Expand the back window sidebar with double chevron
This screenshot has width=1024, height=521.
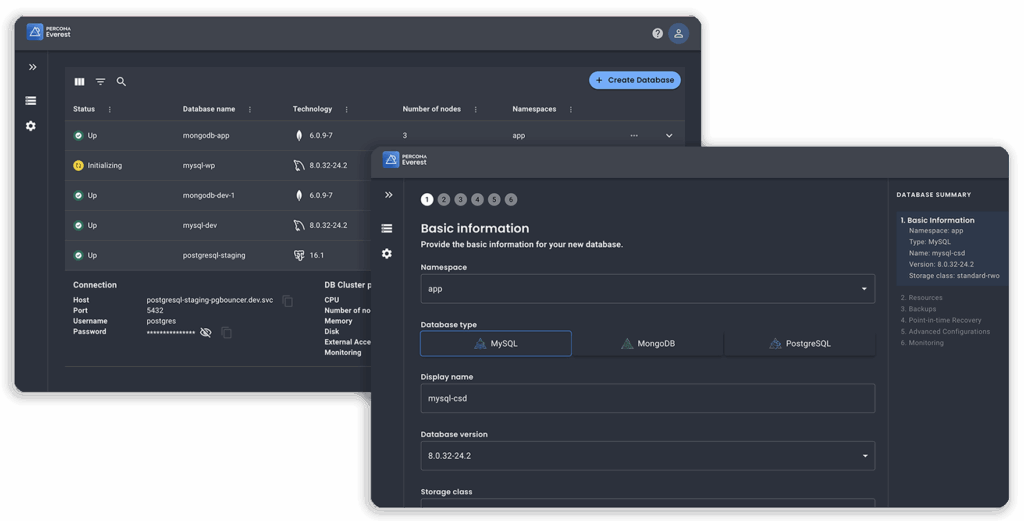tap(32, 67)
